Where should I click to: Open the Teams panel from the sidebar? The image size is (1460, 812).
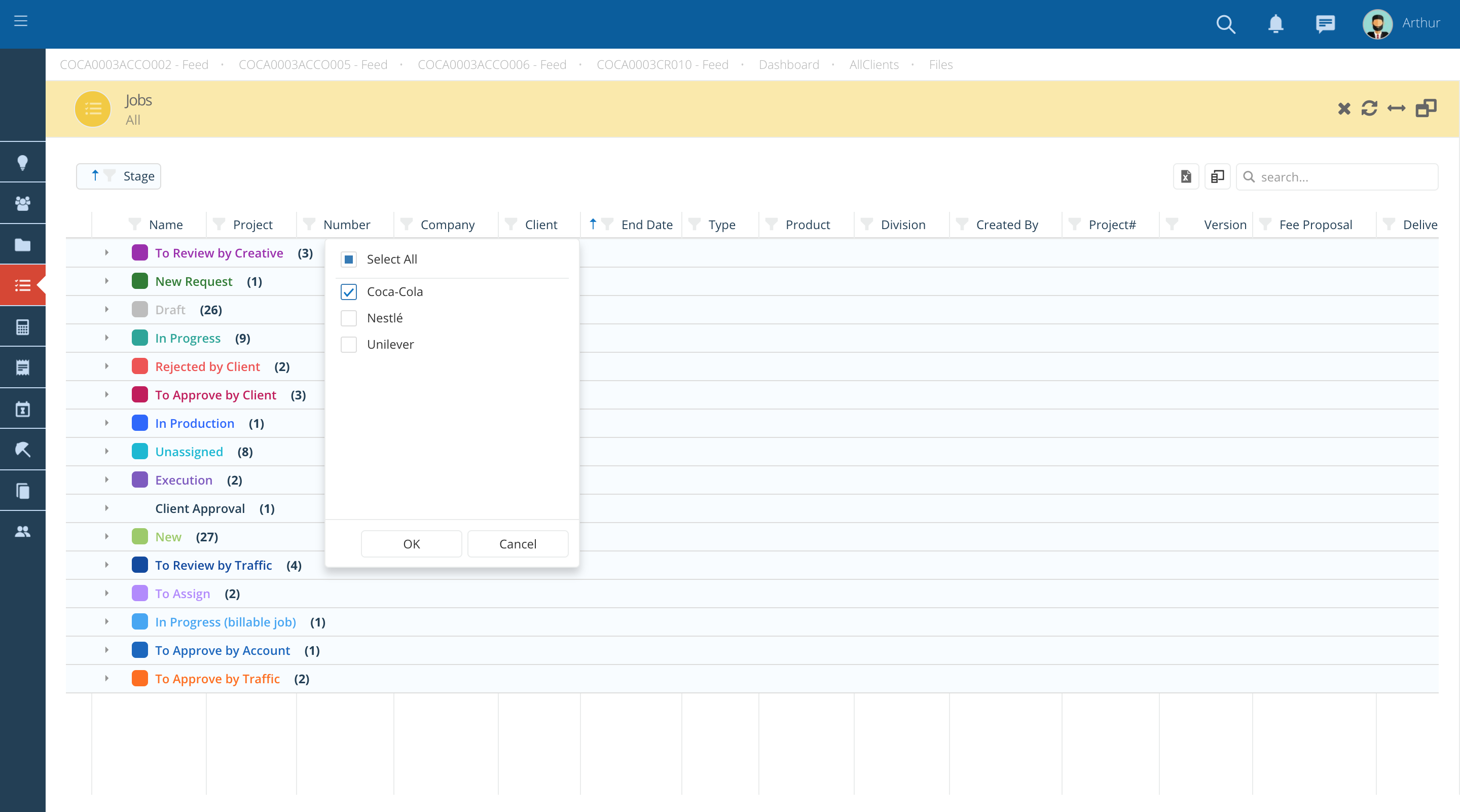pyautogui.click(x=23, y=202)
